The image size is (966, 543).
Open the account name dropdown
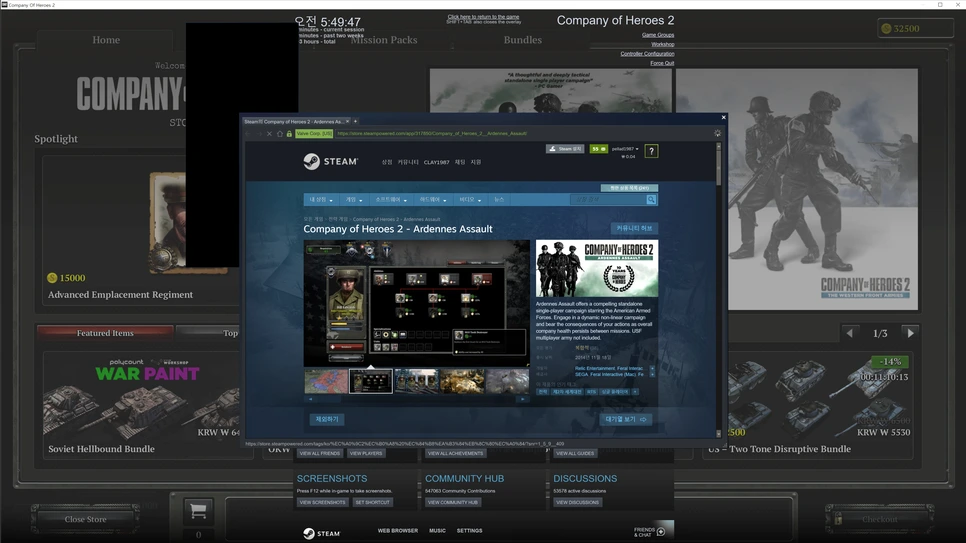pos(625,149)
